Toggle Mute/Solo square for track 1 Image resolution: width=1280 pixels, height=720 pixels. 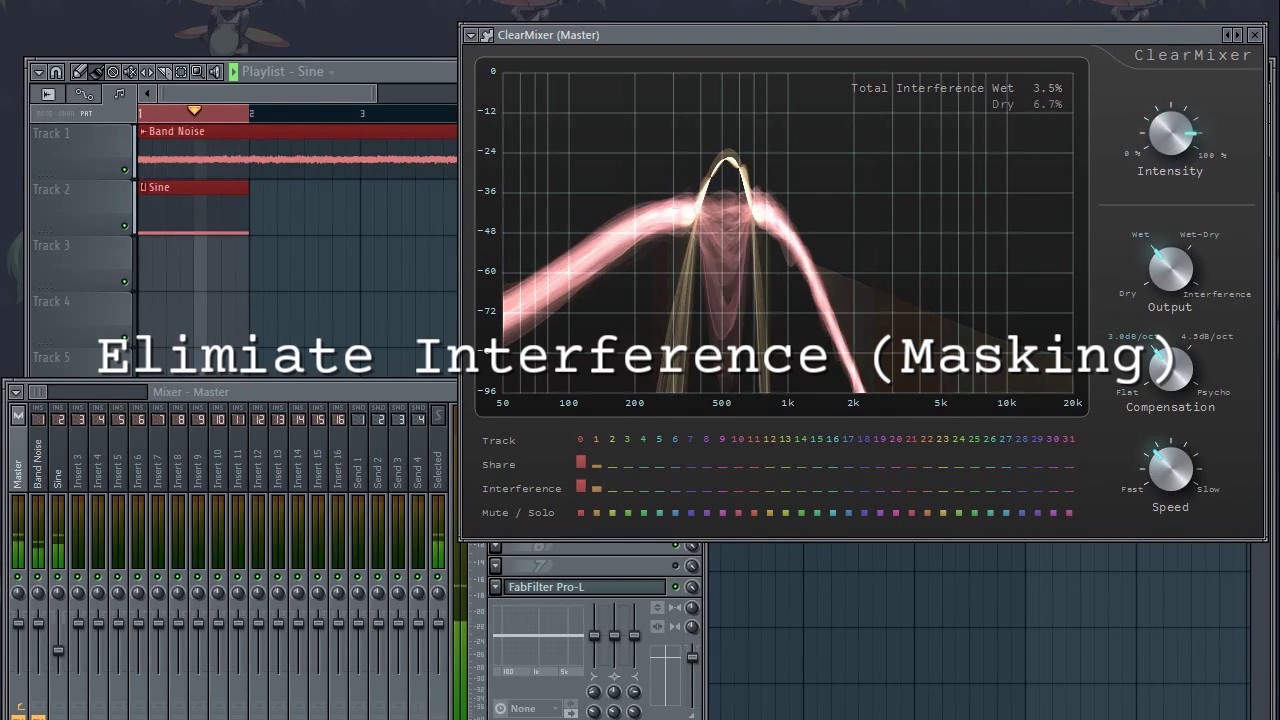(596, 513)
